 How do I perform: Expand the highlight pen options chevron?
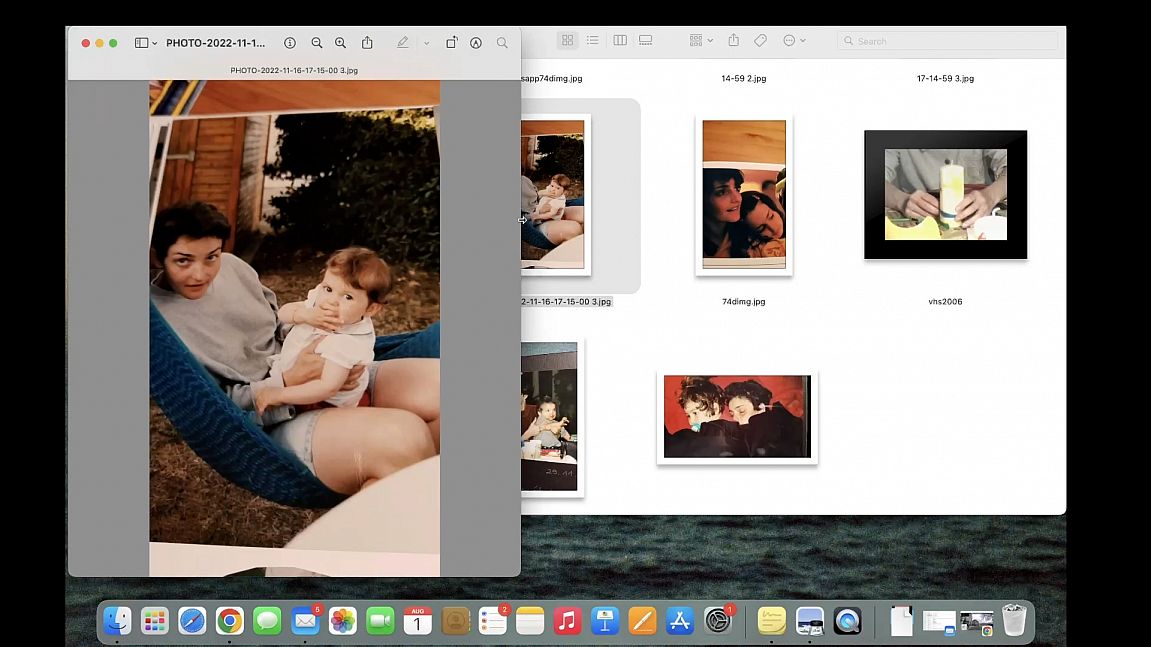click(x=427, y=43)
